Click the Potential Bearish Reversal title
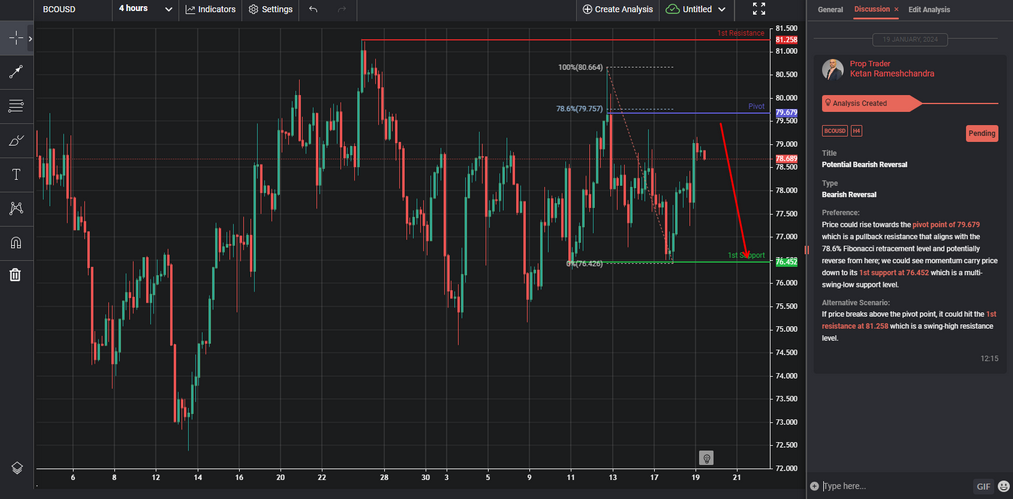Image resolution: width=1013 pixels, height=499 pixels. coord(864,164)
